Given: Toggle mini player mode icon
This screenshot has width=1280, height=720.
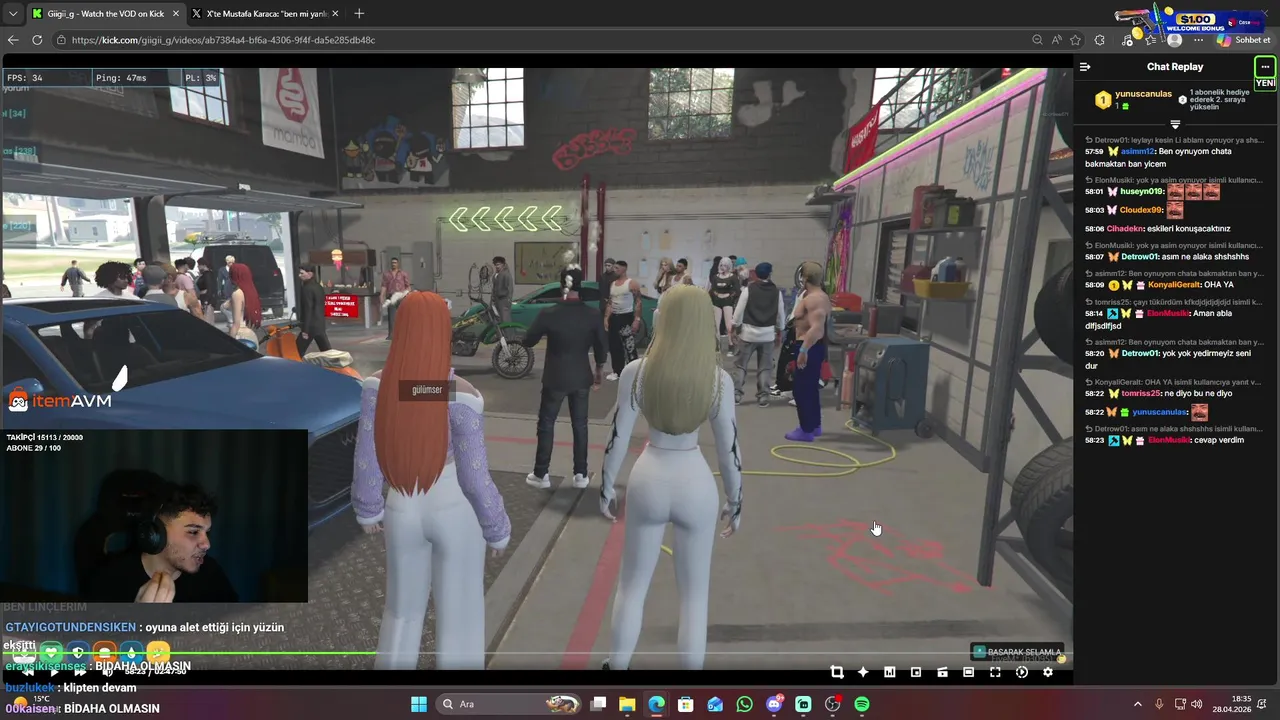Looking at the screenshot, I should [x=942, y=672].
